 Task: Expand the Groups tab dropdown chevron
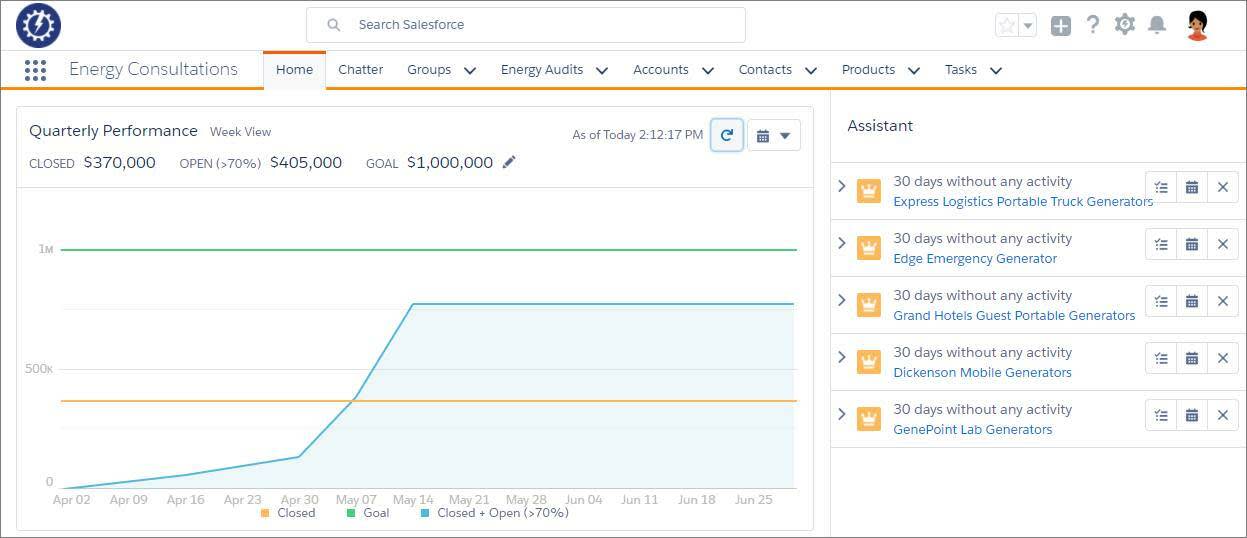470,71
